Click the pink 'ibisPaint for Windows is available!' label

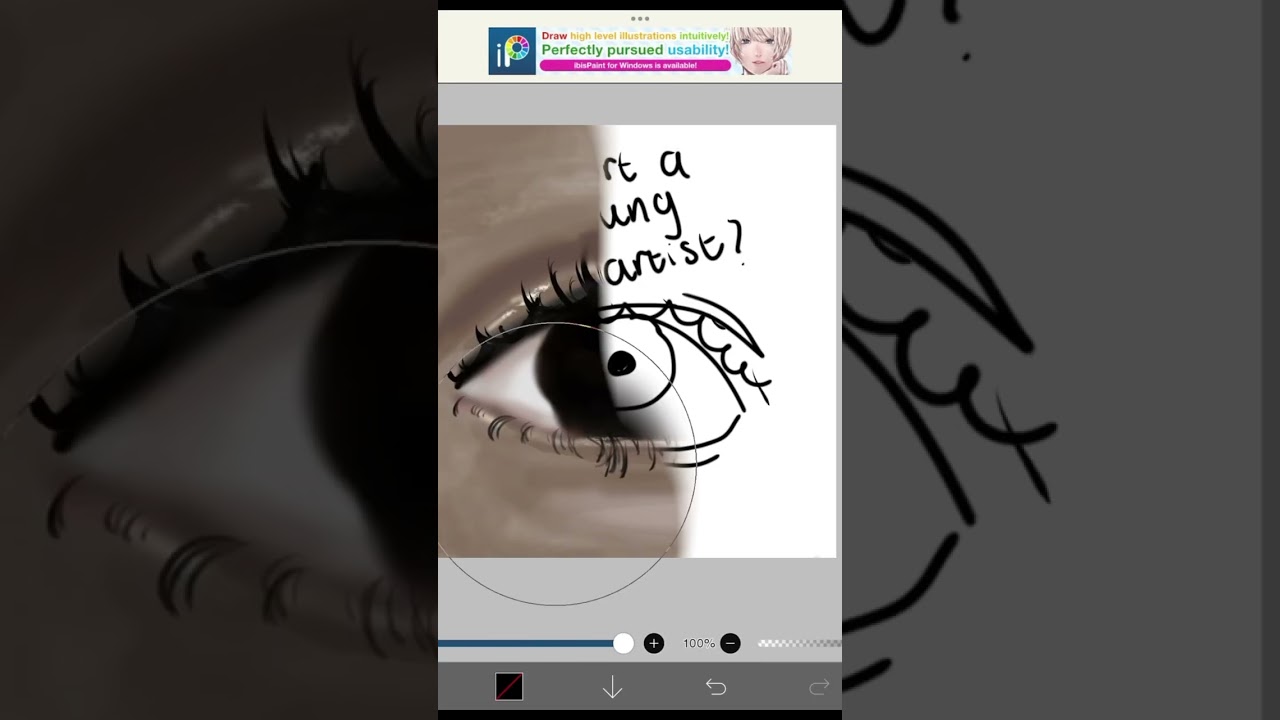(x=635, y=65)
